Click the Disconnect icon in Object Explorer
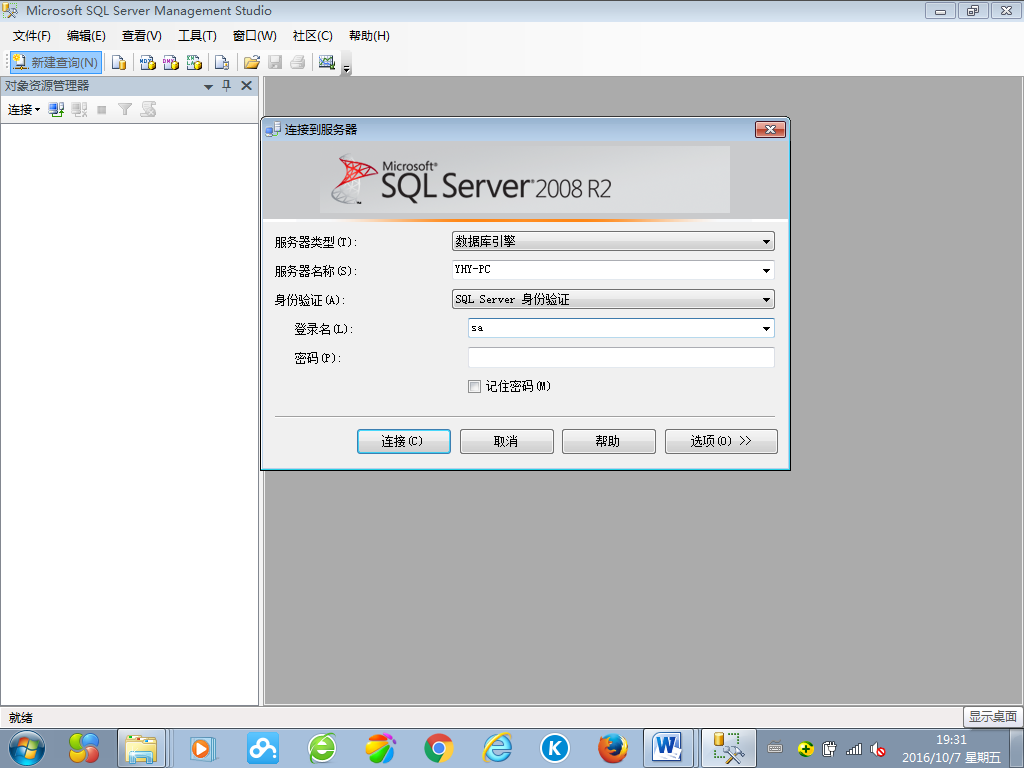 click(79, 110)
